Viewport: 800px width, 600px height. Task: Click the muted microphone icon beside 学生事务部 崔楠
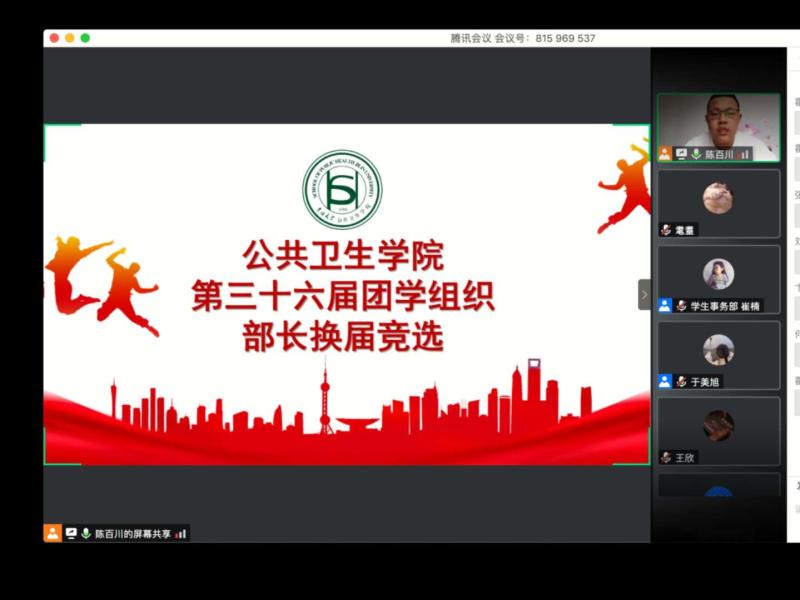tap(681, 306)
